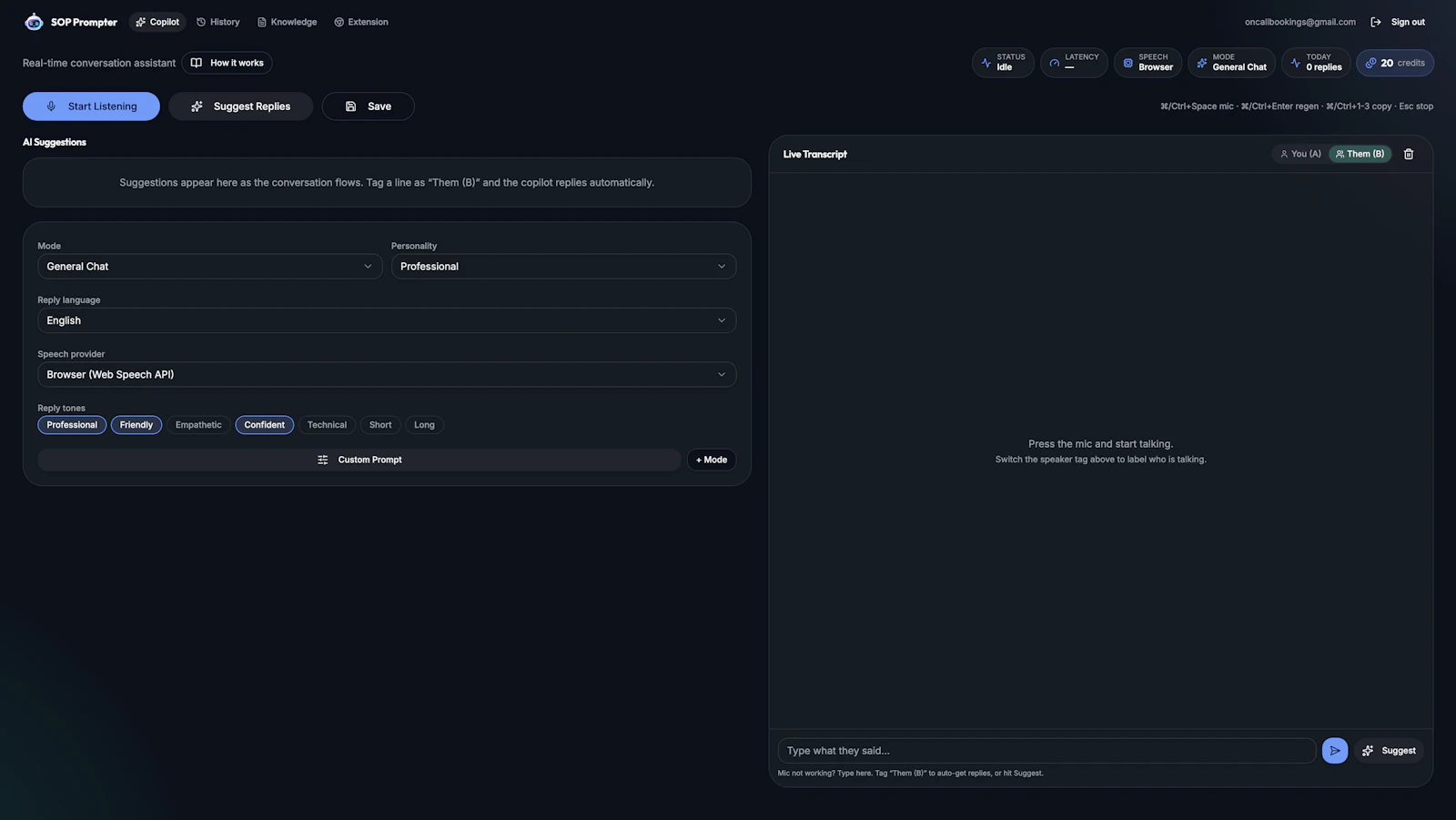Click the Real-time conversation assistant text
Image resolution: width=1456 pixels, height=820 pixels.
click(x=99, y=63)
